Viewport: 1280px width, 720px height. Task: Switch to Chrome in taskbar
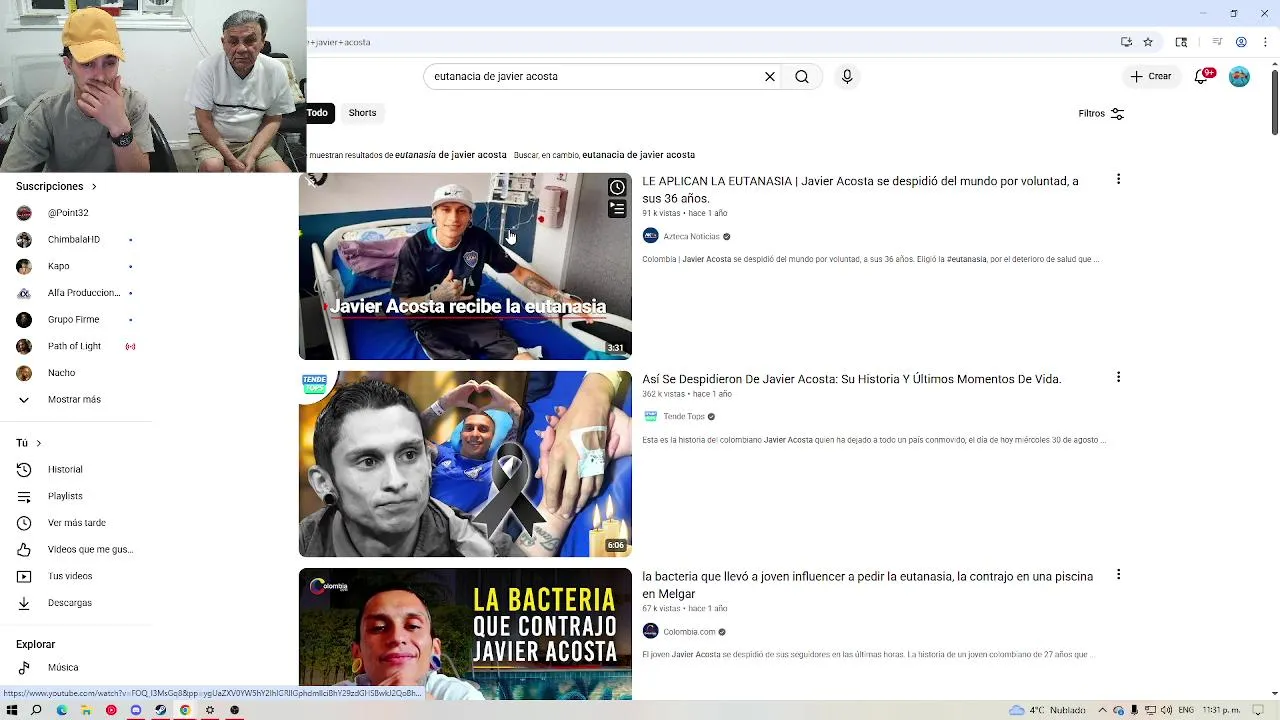185,710
